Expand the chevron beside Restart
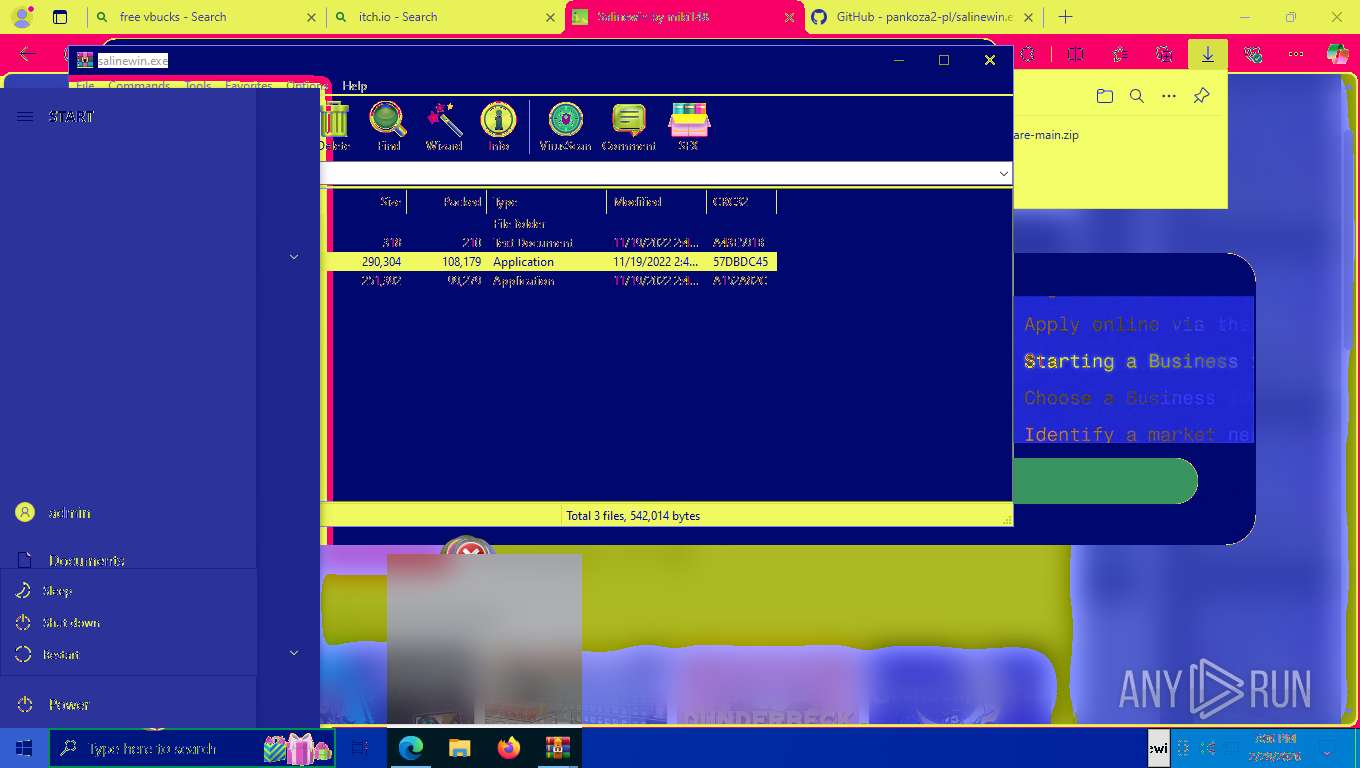The width and height of the screenshot is (1360, 768). point(294,653)
